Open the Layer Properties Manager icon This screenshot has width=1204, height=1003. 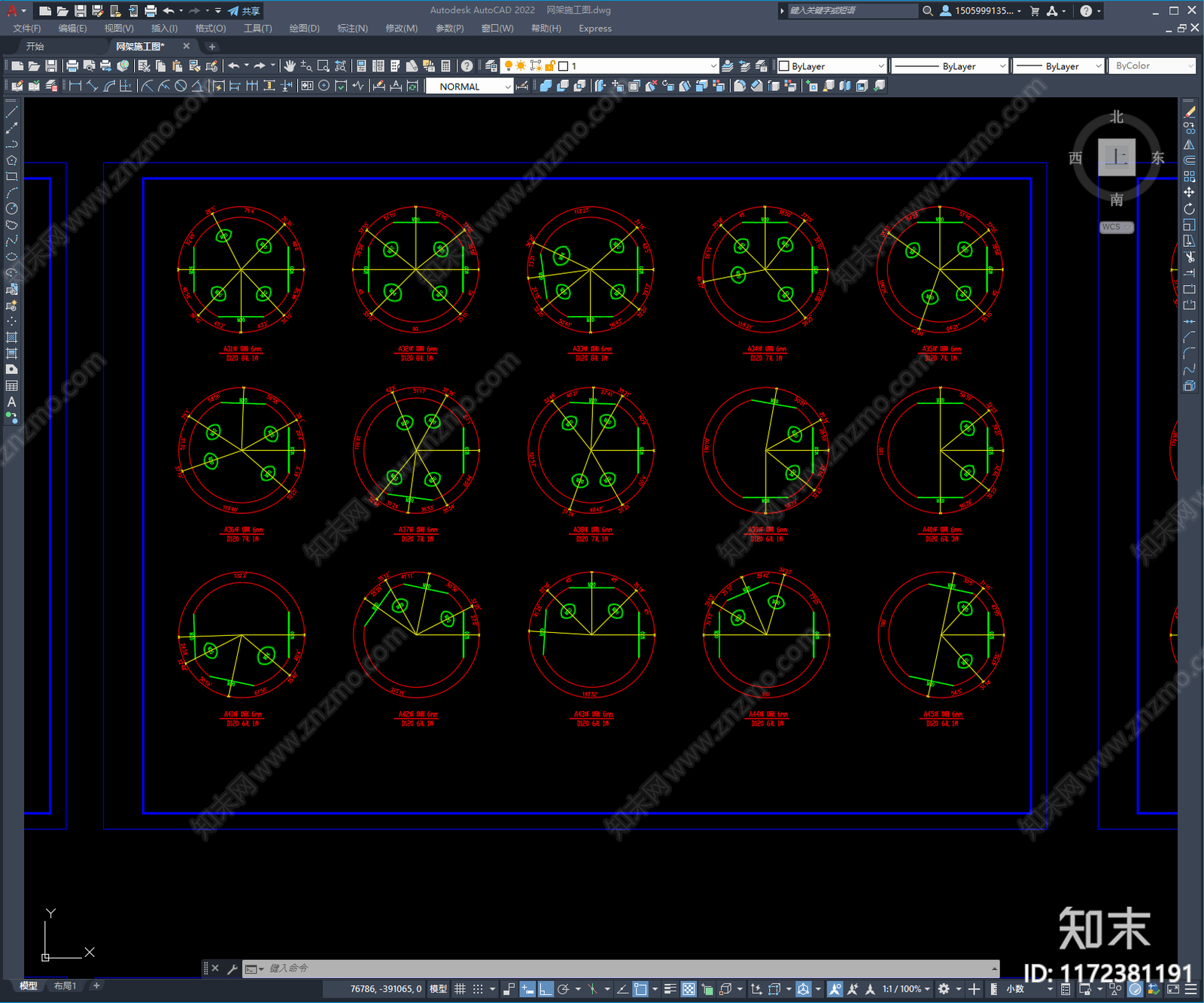491,66
